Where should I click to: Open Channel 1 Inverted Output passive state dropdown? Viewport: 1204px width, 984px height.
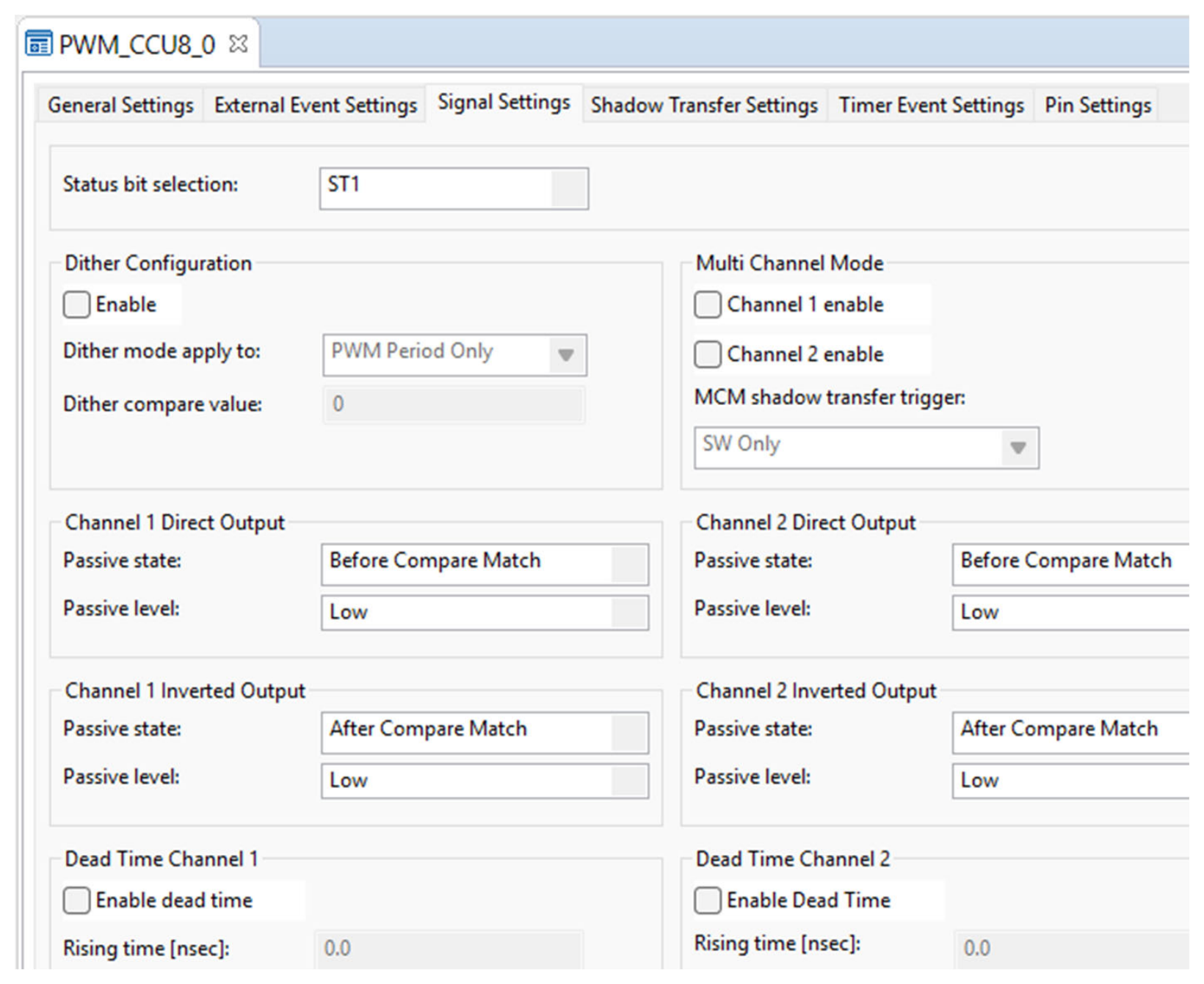485,732
